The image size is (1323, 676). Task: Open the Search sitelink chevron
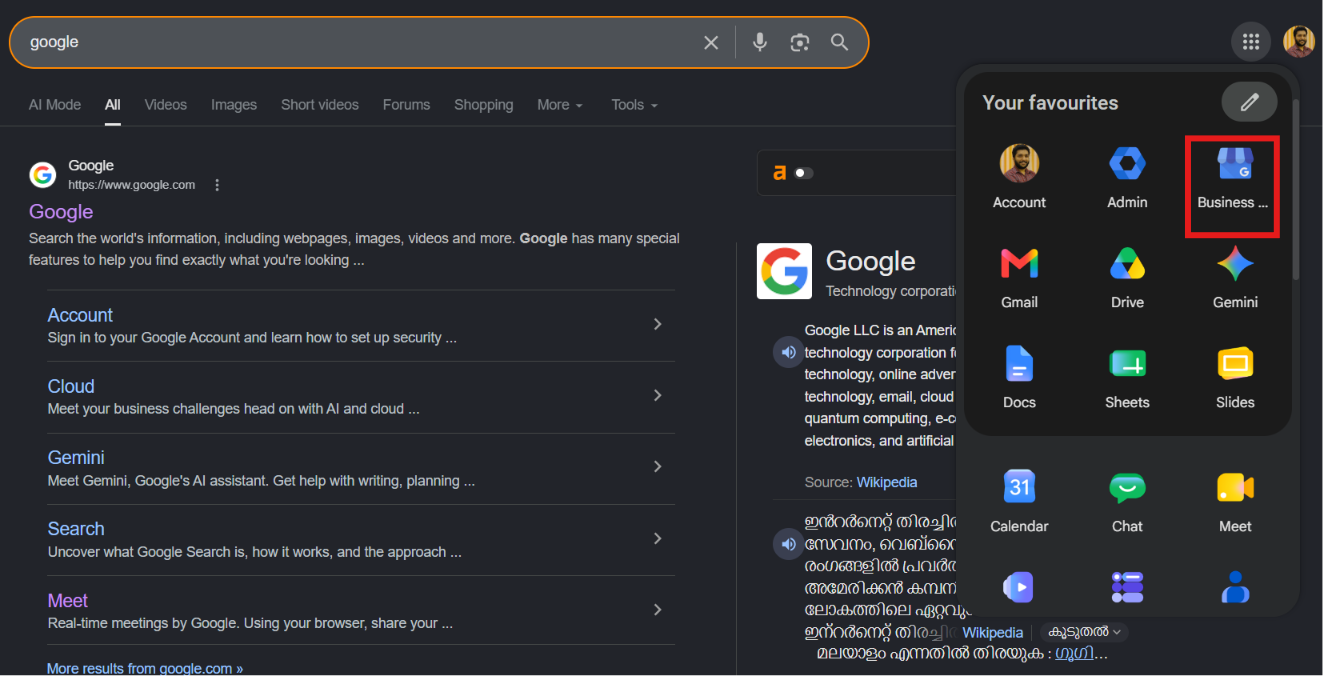pyautogui.click(x=657, y=538)
